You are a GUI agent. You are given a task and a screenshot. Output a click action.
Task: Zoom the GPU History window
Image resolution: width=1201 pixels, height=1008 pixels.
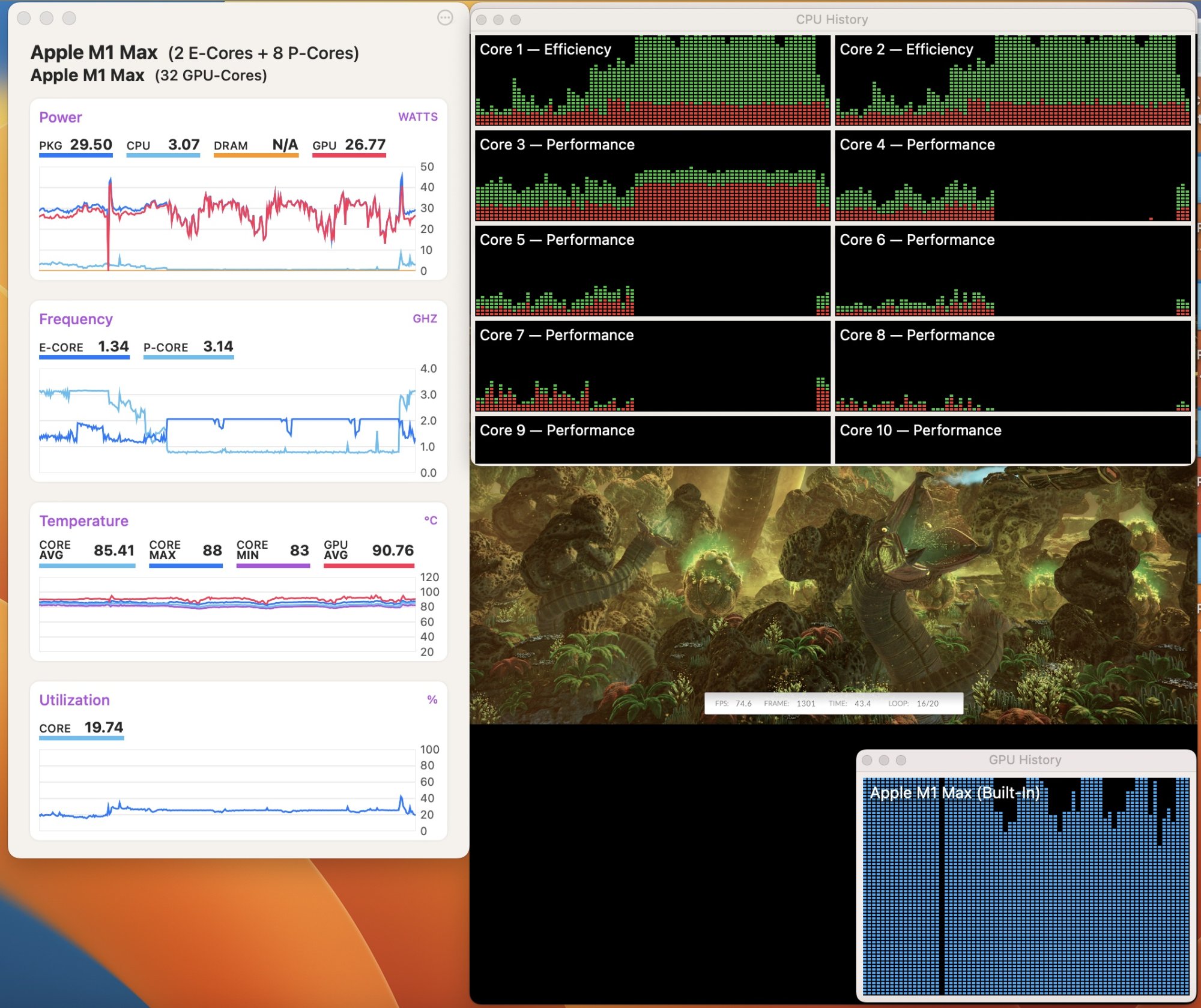point(901,760)
